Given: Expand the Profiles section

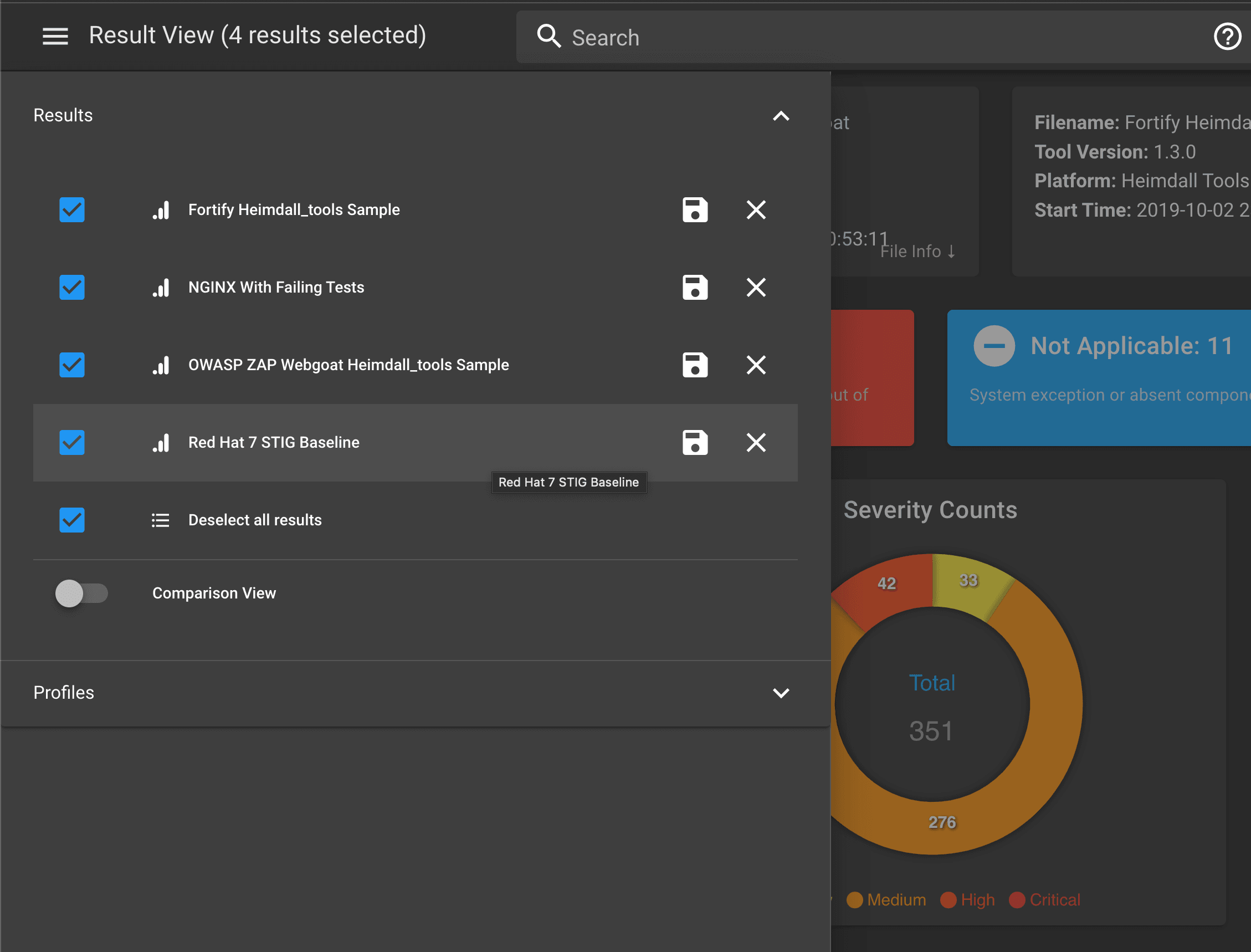Looking at the screenshot, I should (x=781, y=693).
